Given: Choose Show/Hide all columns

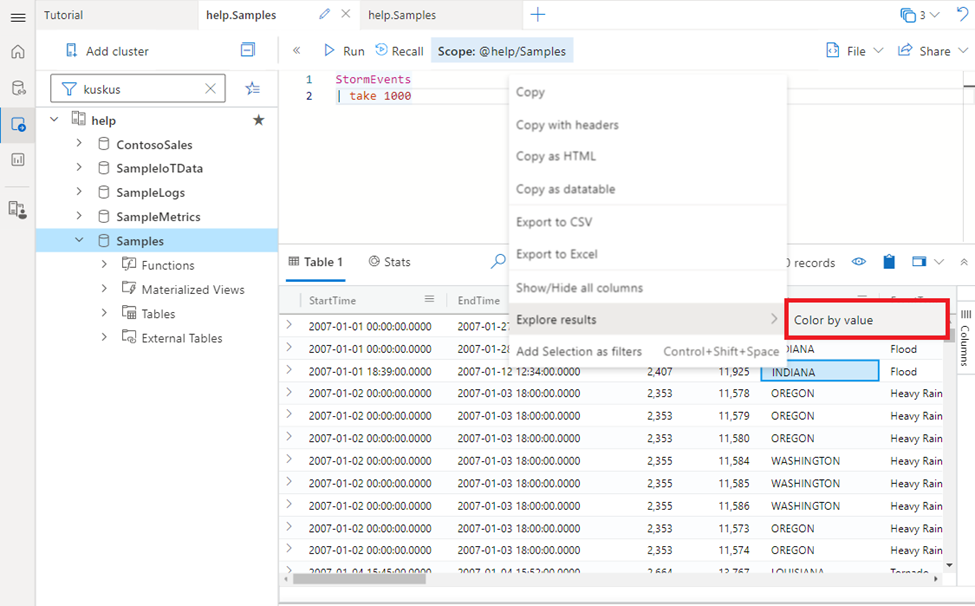Looking at the screenshot, I should (x=648, y=288).
